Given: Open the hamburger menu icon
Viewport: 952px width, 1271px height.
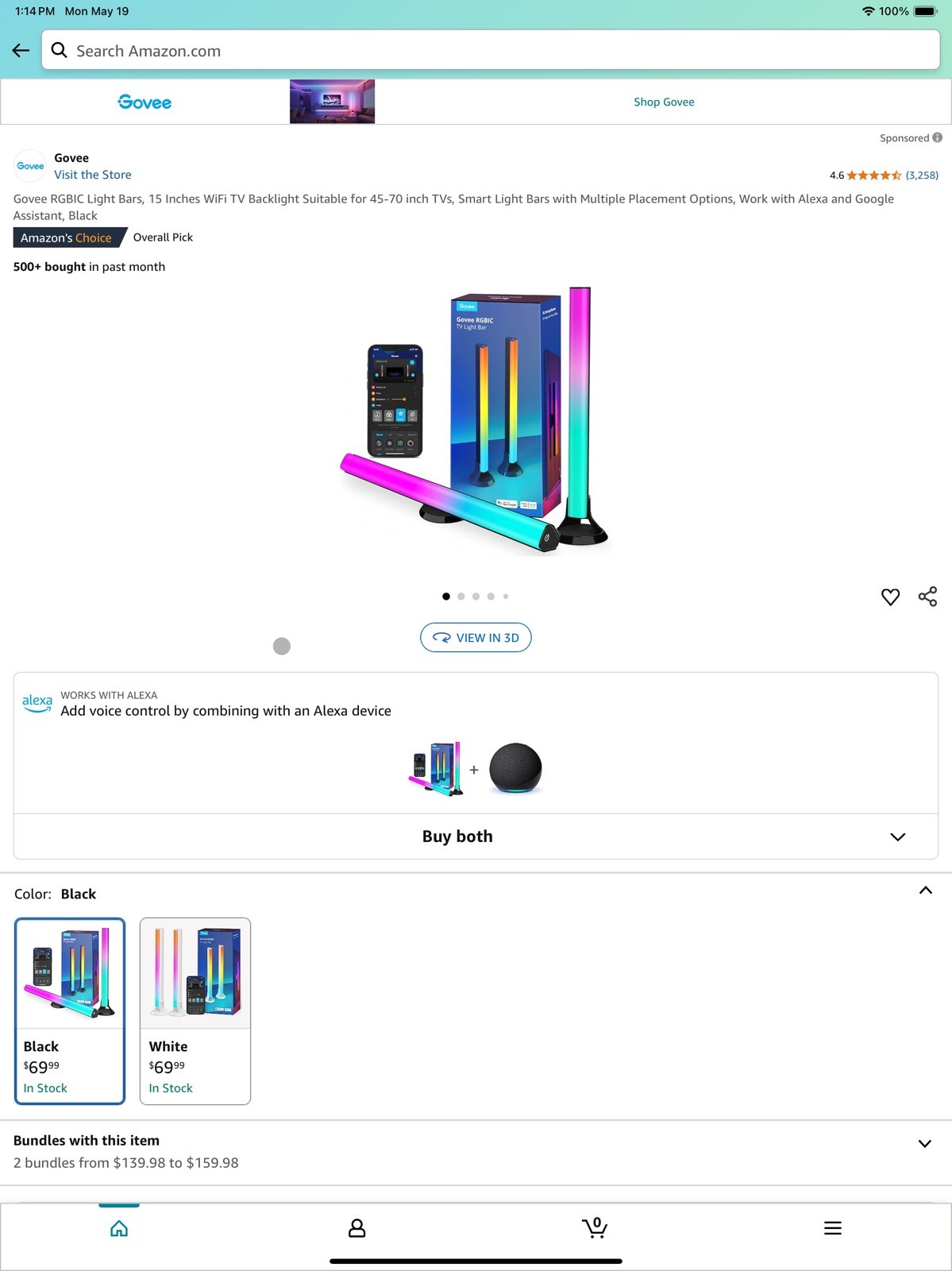Looking at the screenshot, I should (x=833, y=1228).
